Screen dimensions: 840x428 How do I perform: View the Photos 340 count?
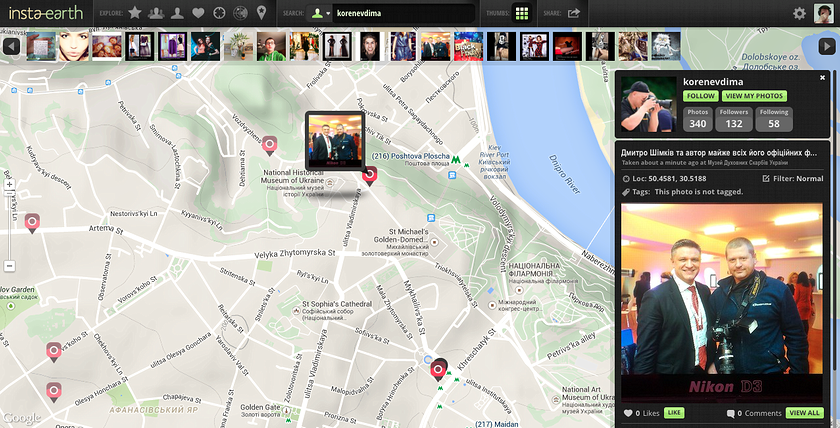click(698, 119)
